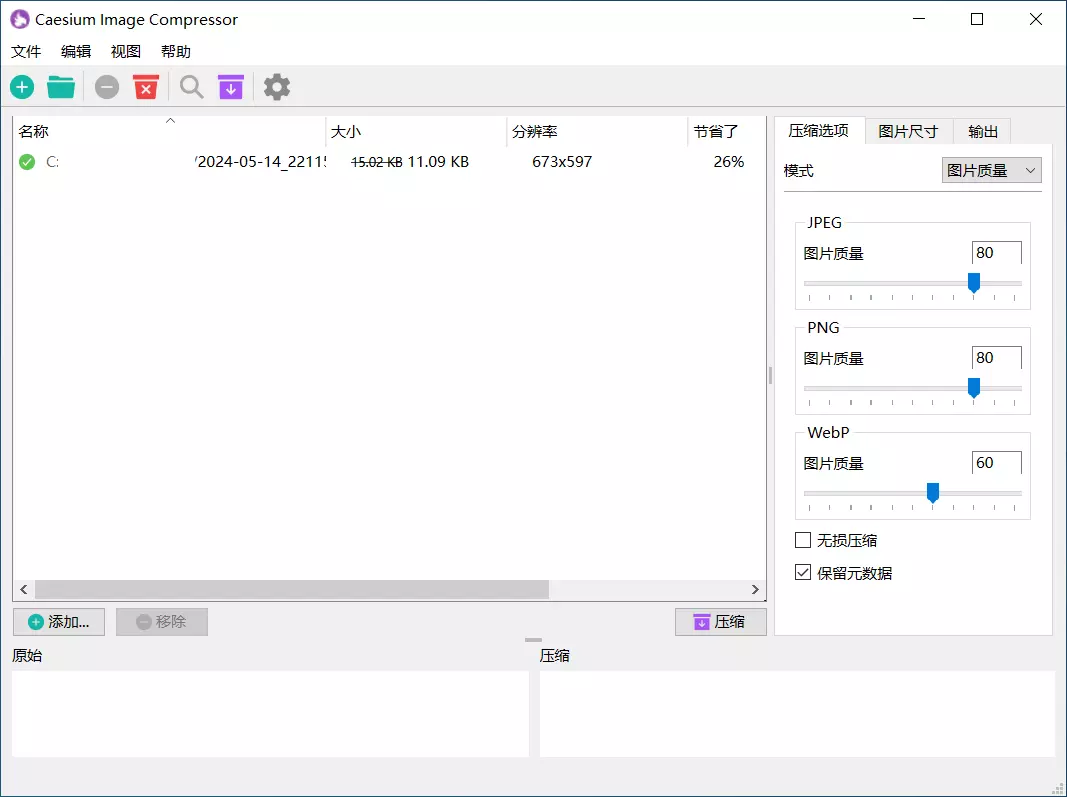
Task: Open the 文件 menu
Action: (x=26, y=51)
